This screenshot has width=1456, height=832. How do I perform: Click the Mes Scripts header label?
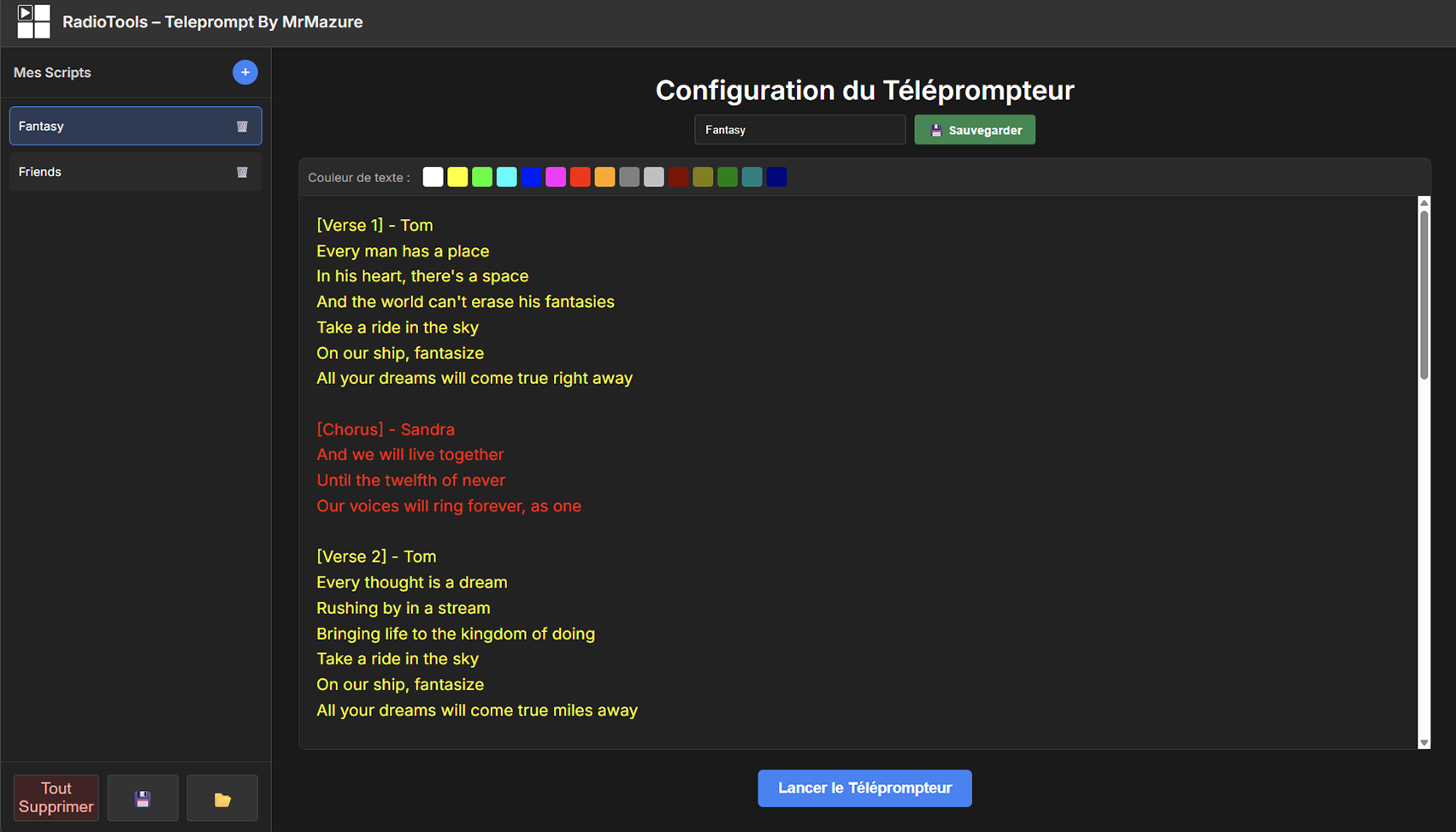[x=52, y=73]
